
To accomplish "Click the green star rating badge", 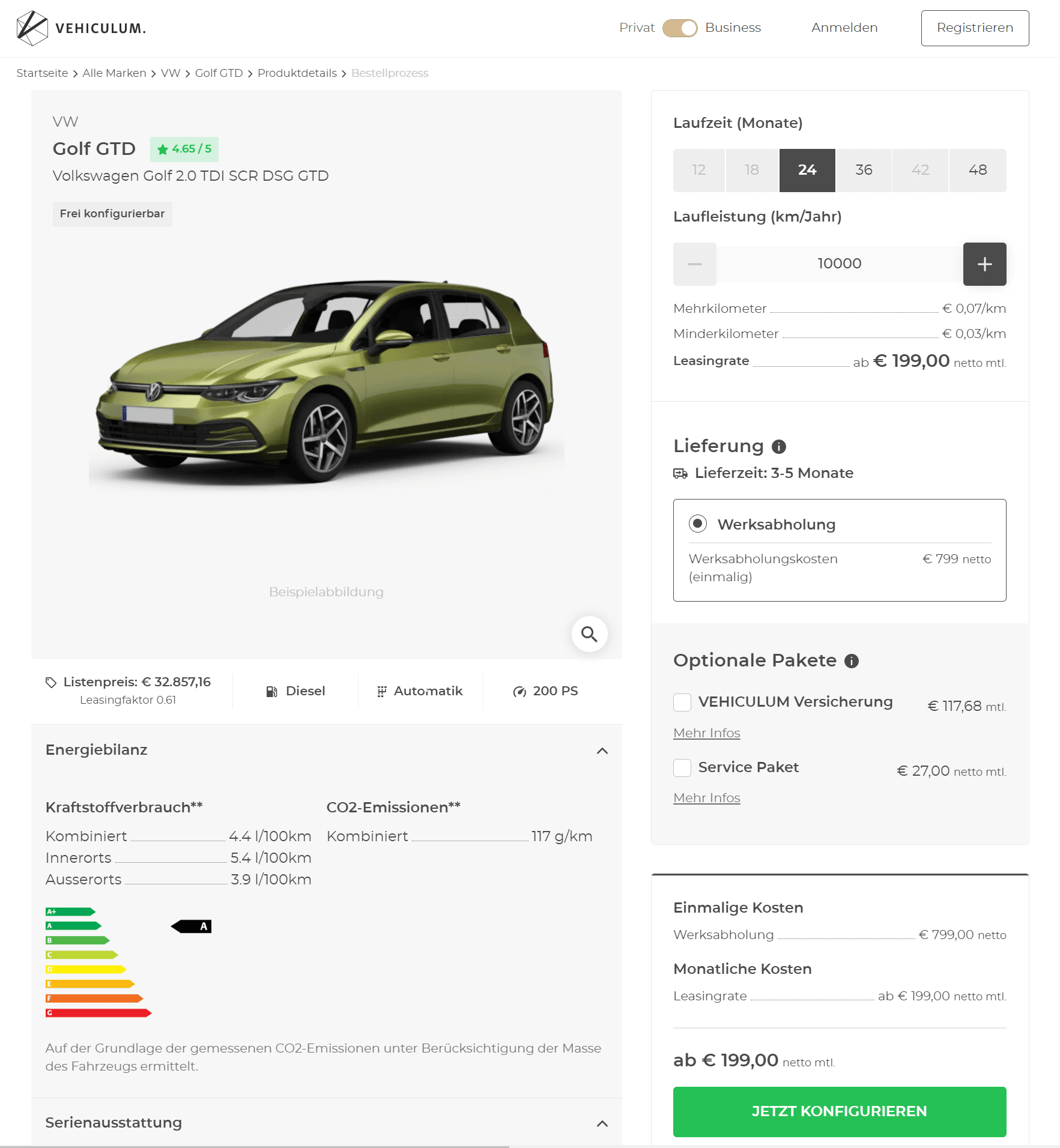I will pos(184,149).
